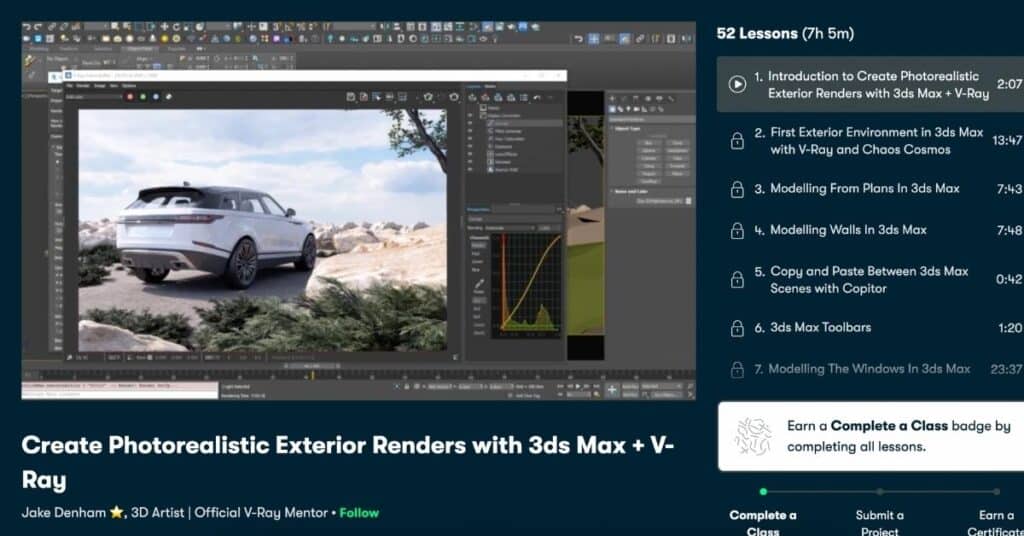
Task: Click the lock icon on Modelling From Plans lesson
Action: point(737,189)
